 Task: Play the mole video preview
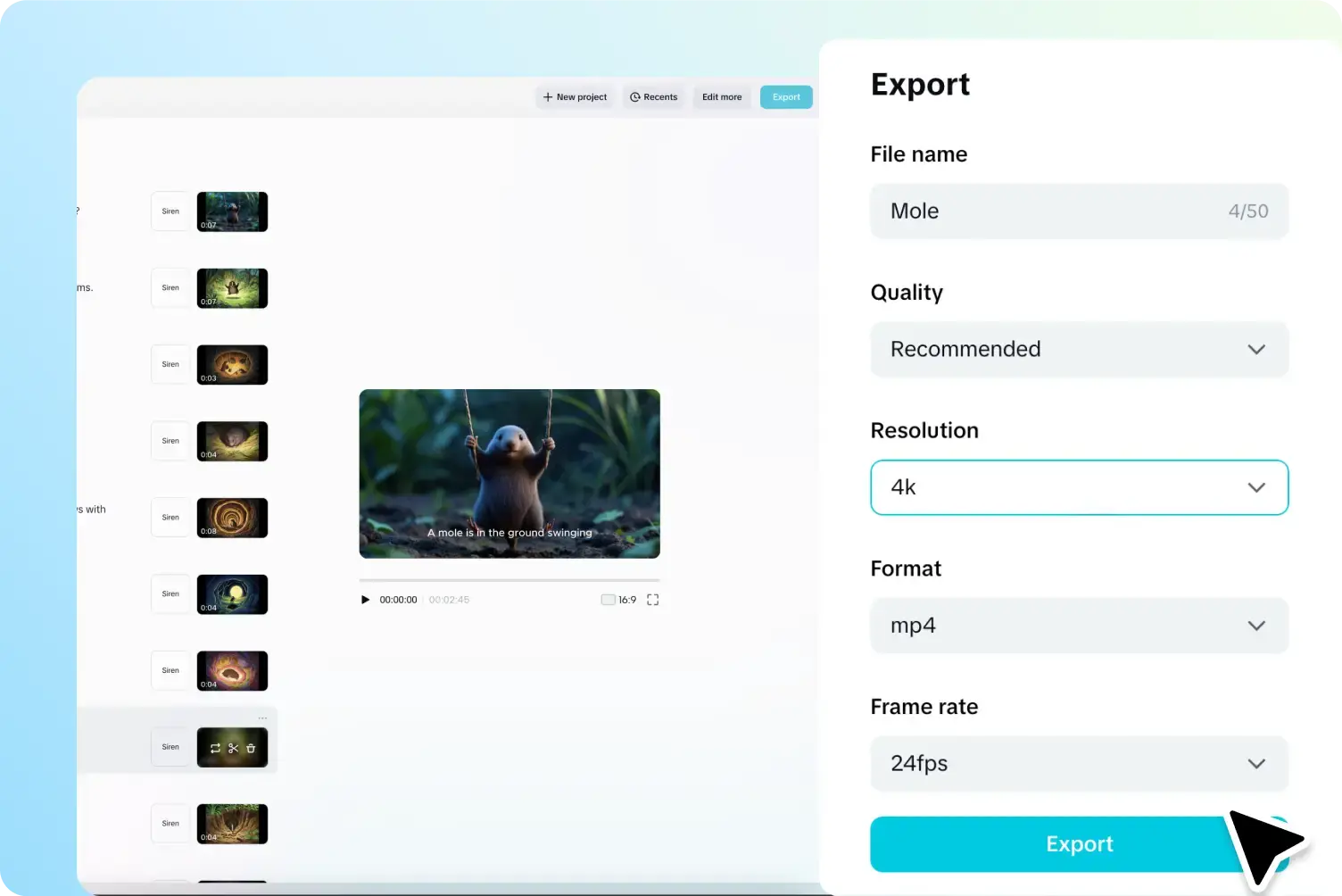[x=365, y=600]
